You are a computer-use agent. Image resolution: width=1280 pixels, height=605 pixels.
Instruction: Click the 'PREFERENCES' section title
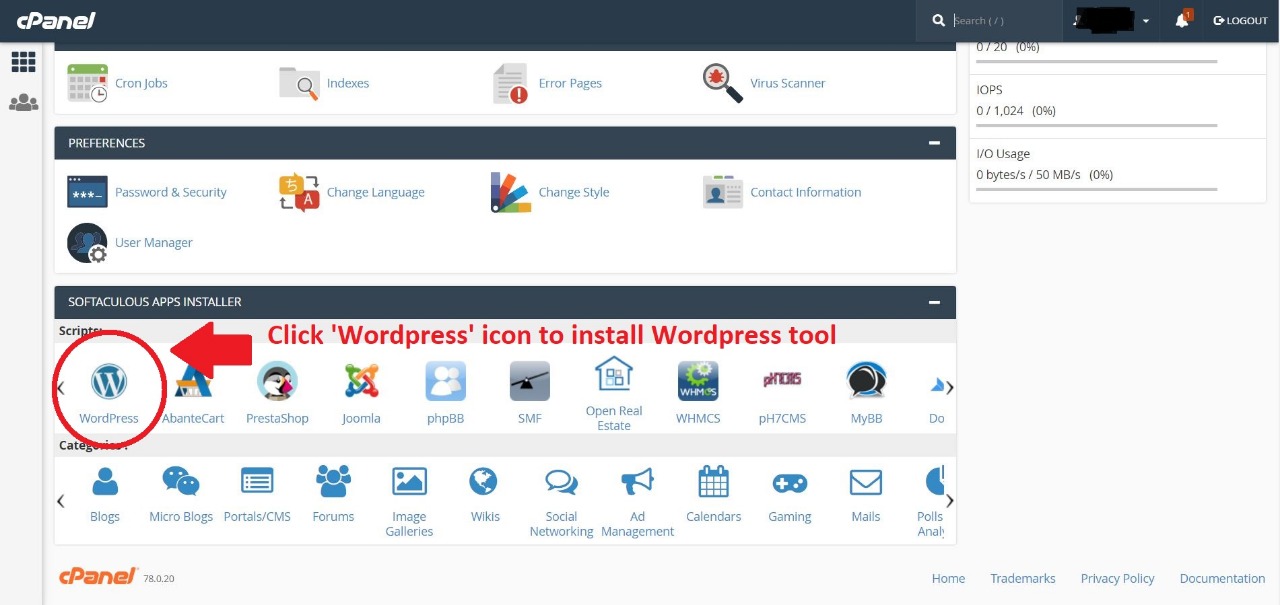[107, 143]
